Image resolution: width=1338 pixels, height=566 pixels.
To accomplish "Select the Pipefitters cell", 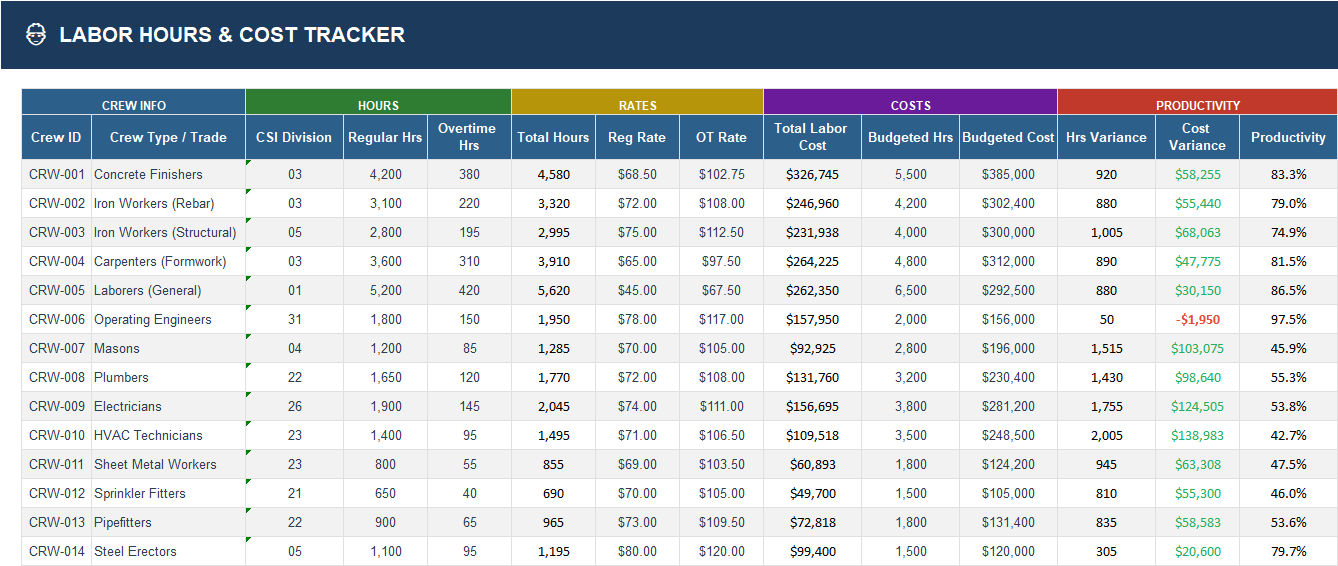I will (x=168, y=522).
